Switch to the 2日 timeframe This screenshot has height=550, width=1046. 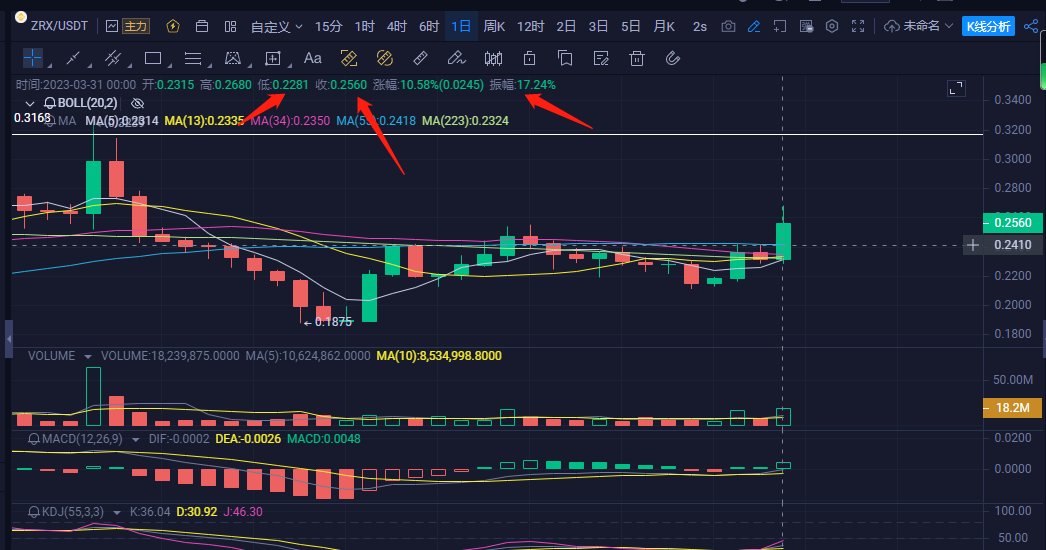tap(566, 26)
